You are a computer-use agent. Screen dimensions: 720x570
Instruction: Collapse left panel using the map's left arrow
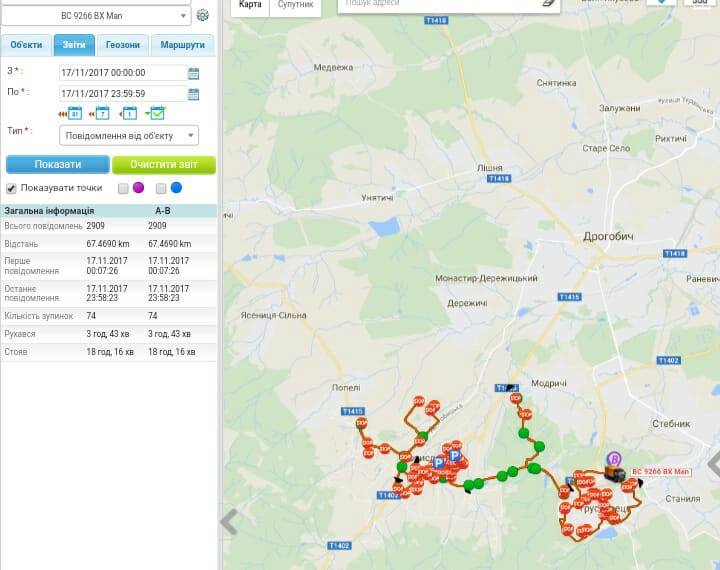(x=229, y=521)
